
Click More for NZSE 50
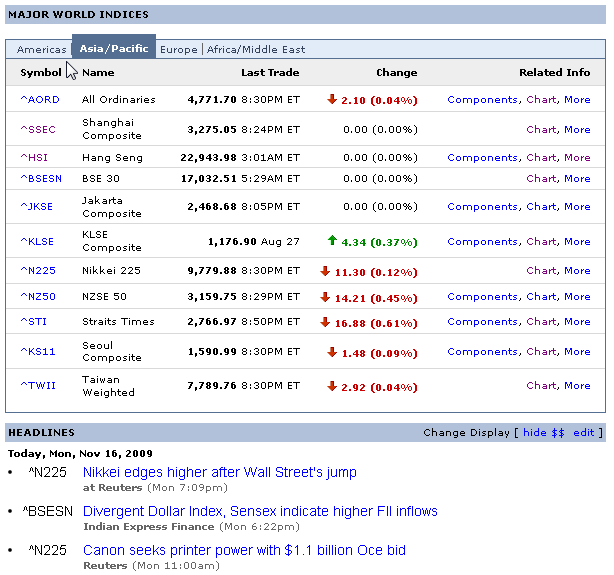pos(577,297)
